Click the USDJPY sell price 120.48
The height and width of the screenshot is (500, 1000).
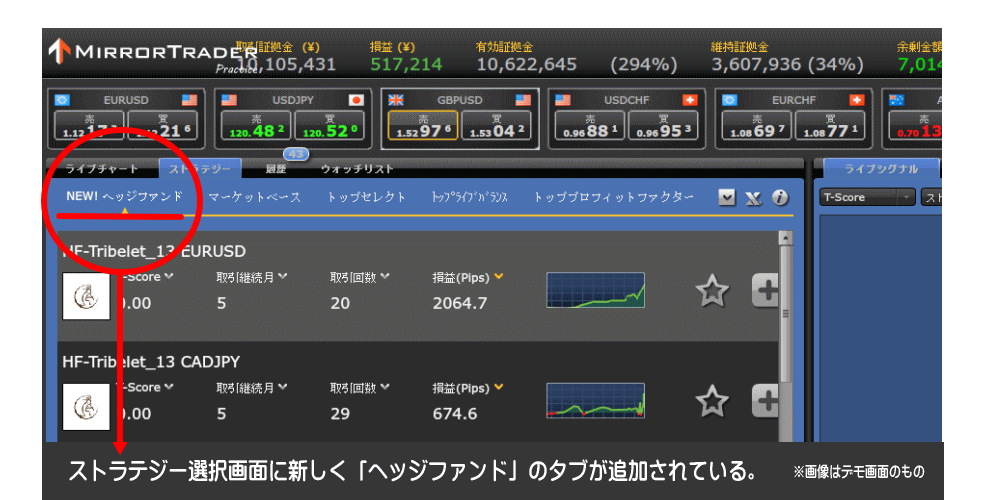click(256, 126)
